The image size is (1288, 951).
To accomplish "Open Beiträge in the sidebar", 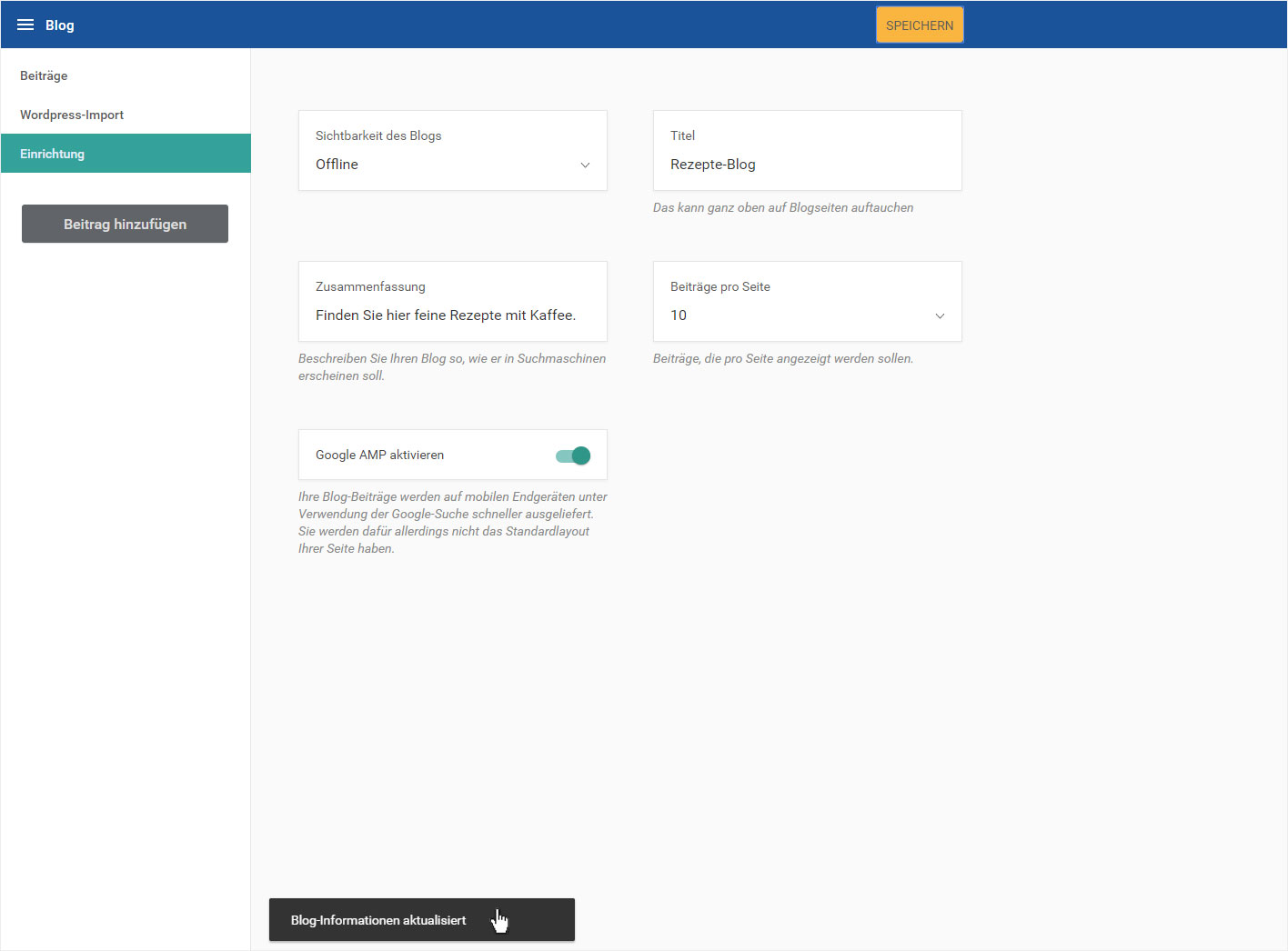I will point(126,75).
